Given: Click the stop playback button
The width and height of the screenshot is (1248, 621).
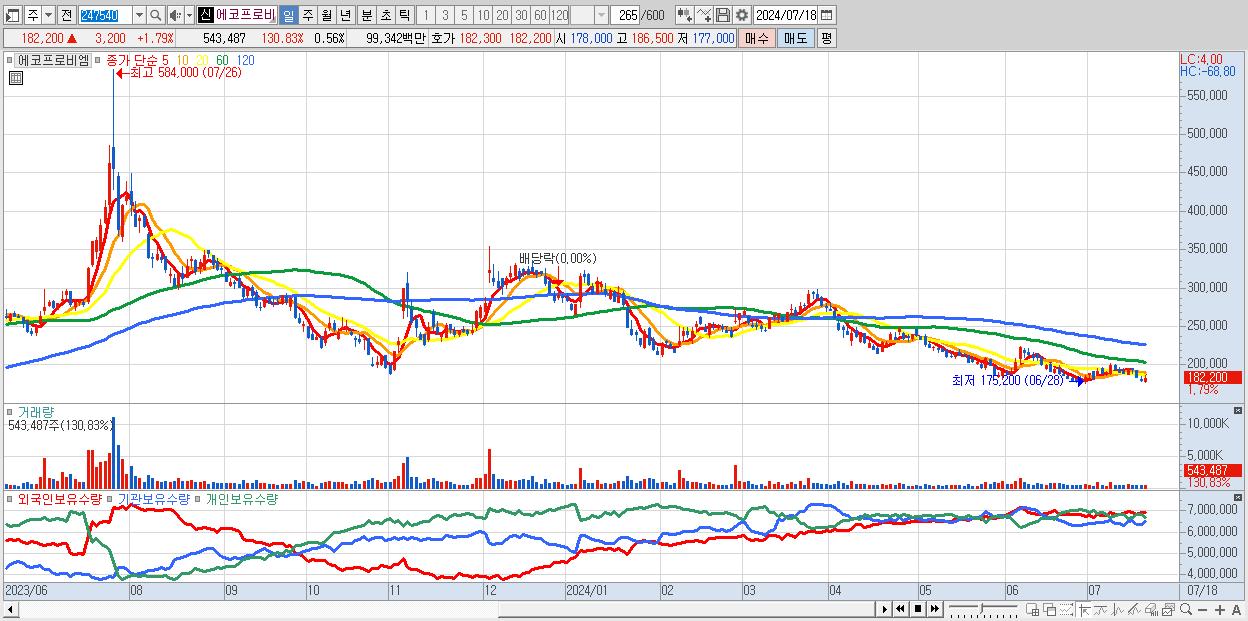Looking at the screenshot, I should pyautogui.click(x=917, y=609).
